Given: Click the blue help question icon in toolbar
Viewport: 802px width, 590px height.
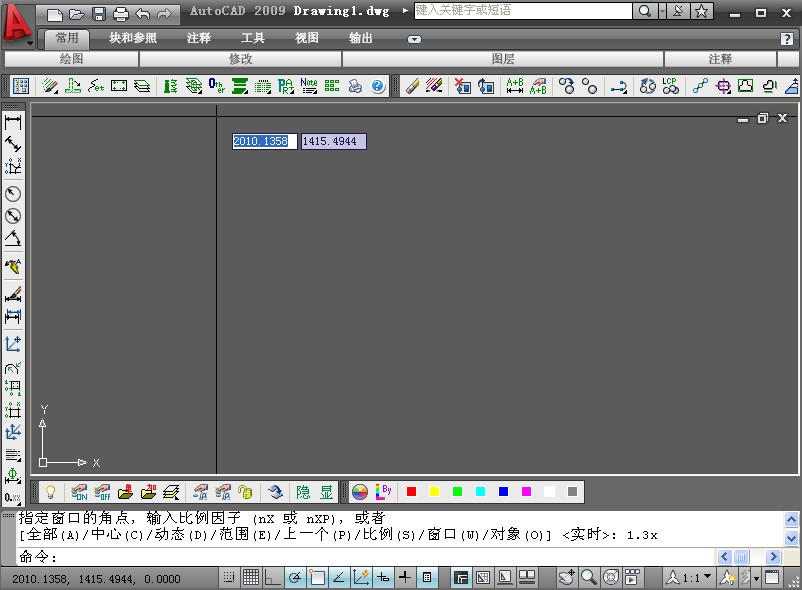Looking at the screenshot, I should (x=377, y=86).
